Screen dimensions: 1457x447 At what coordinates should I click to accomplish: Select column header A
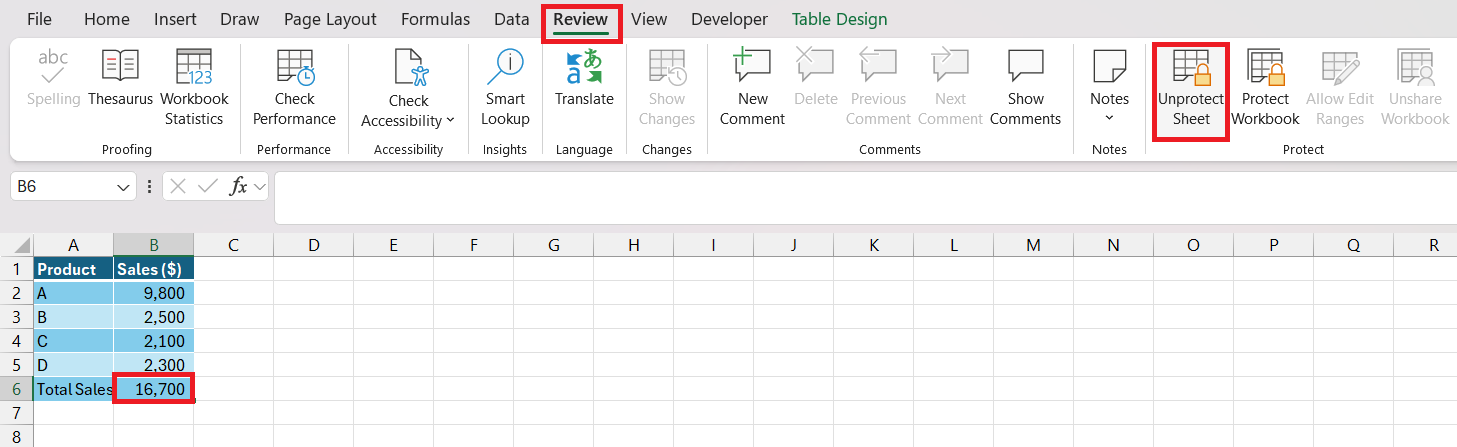(x=73, y=245)
